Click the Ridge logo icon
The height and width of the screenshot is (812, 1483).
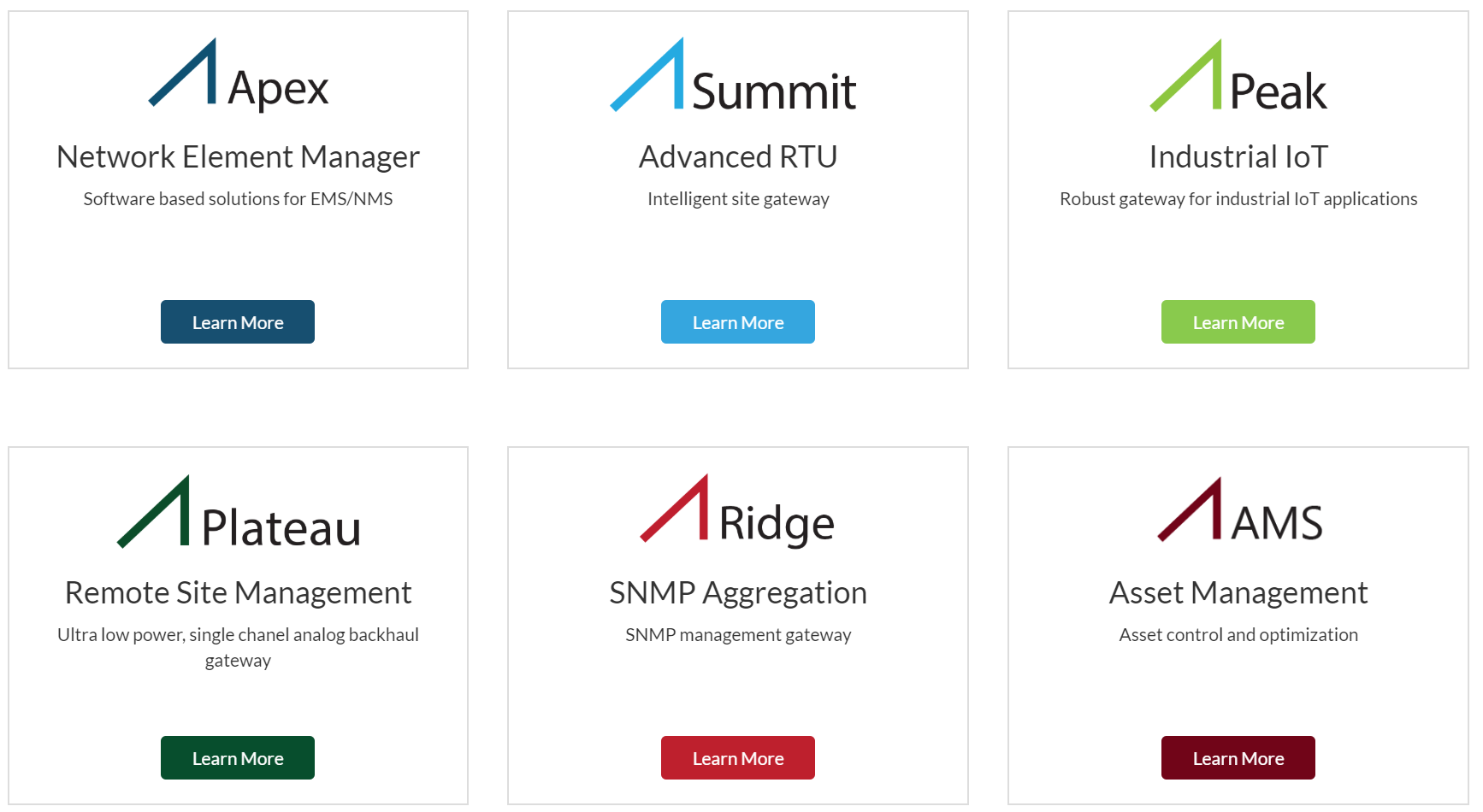[737, 510]
